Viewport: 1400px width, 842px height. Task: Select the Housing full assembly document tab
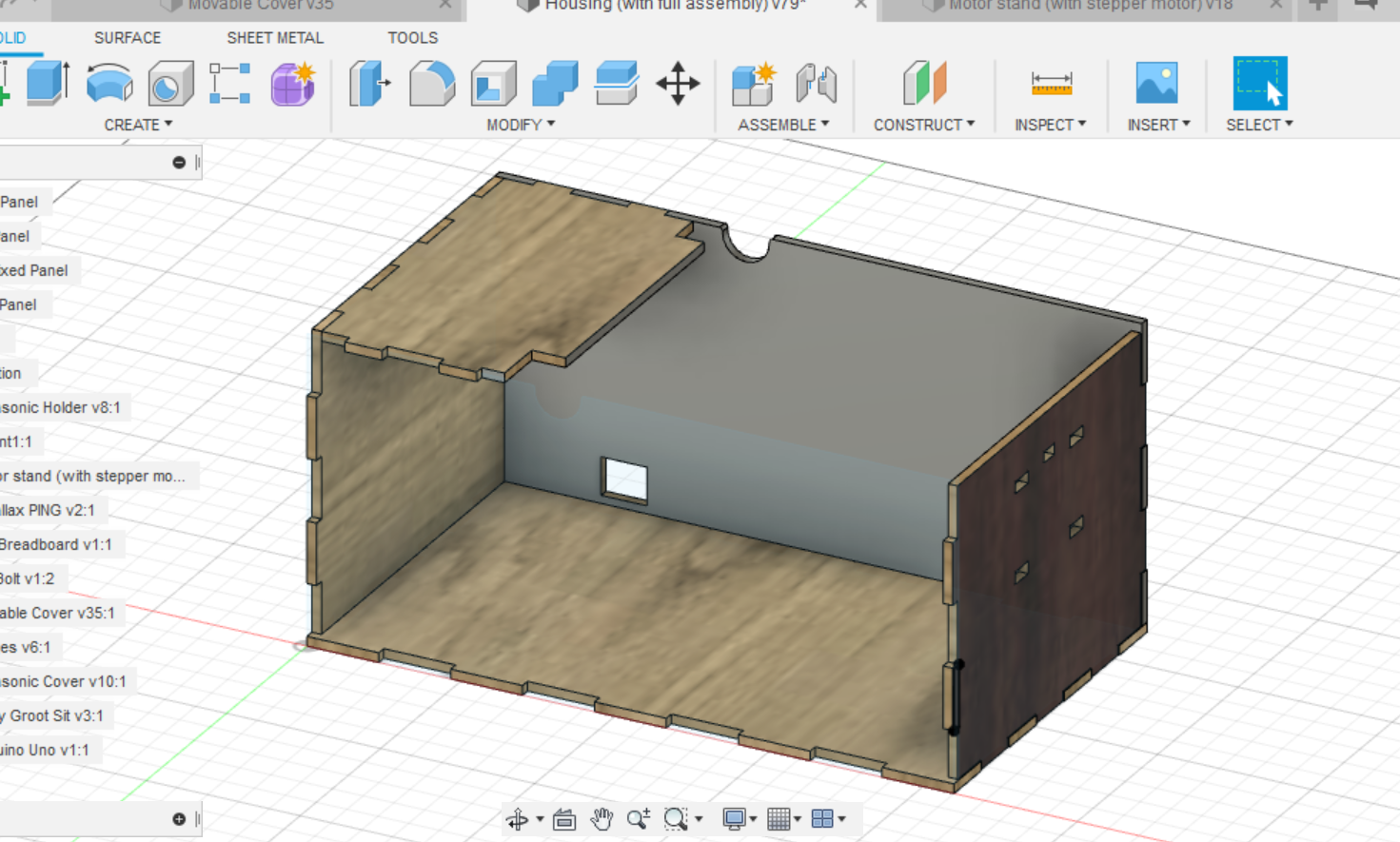pyautogui.click(x=675, y=6)
